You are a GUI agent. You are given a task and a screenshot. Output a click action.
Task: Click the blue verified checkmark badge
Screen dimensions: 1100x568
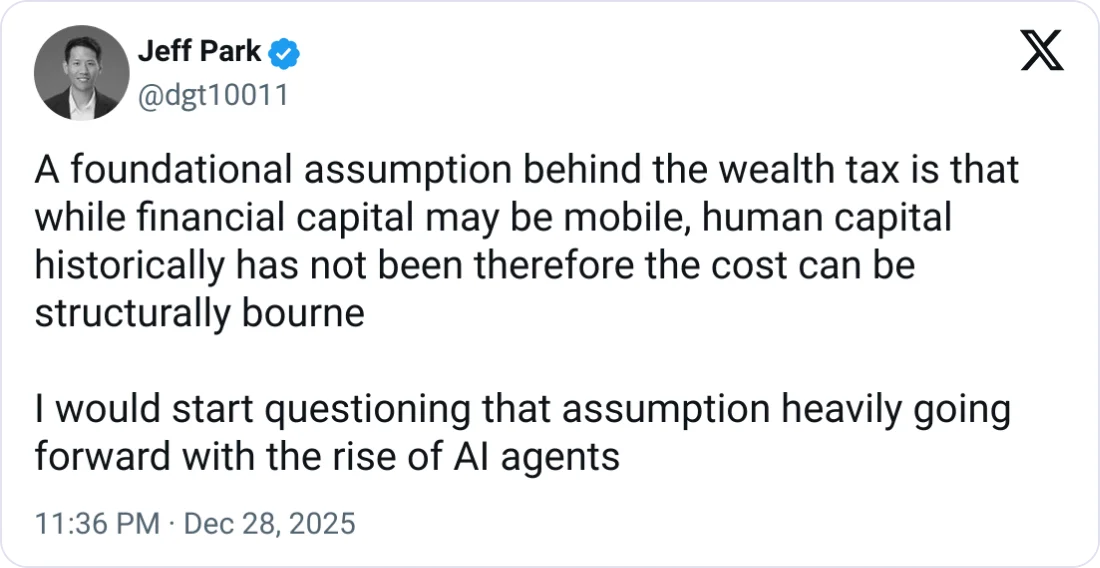coord(287,54)
